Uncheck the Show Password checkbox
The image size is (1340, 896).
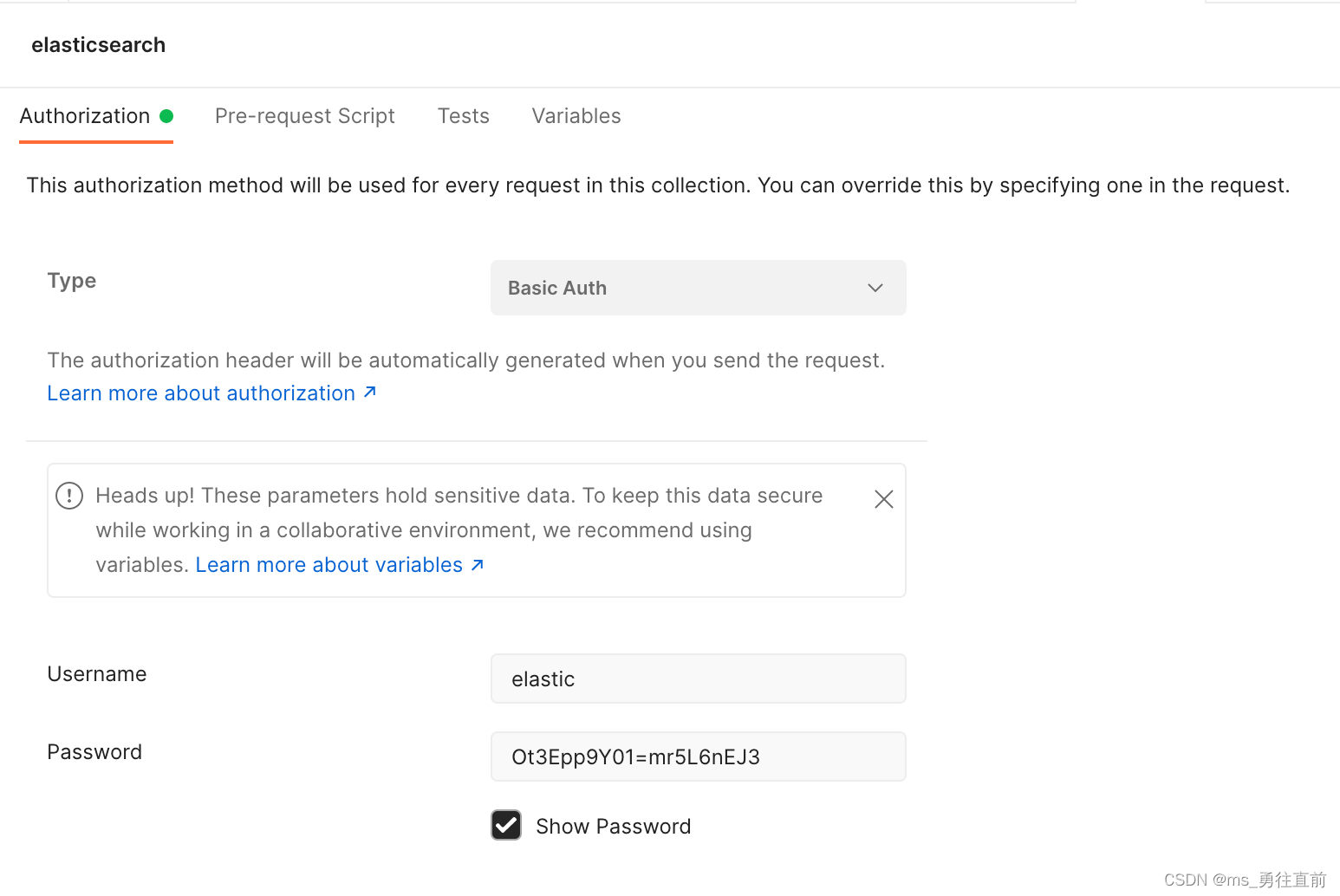tap(506, 825)
